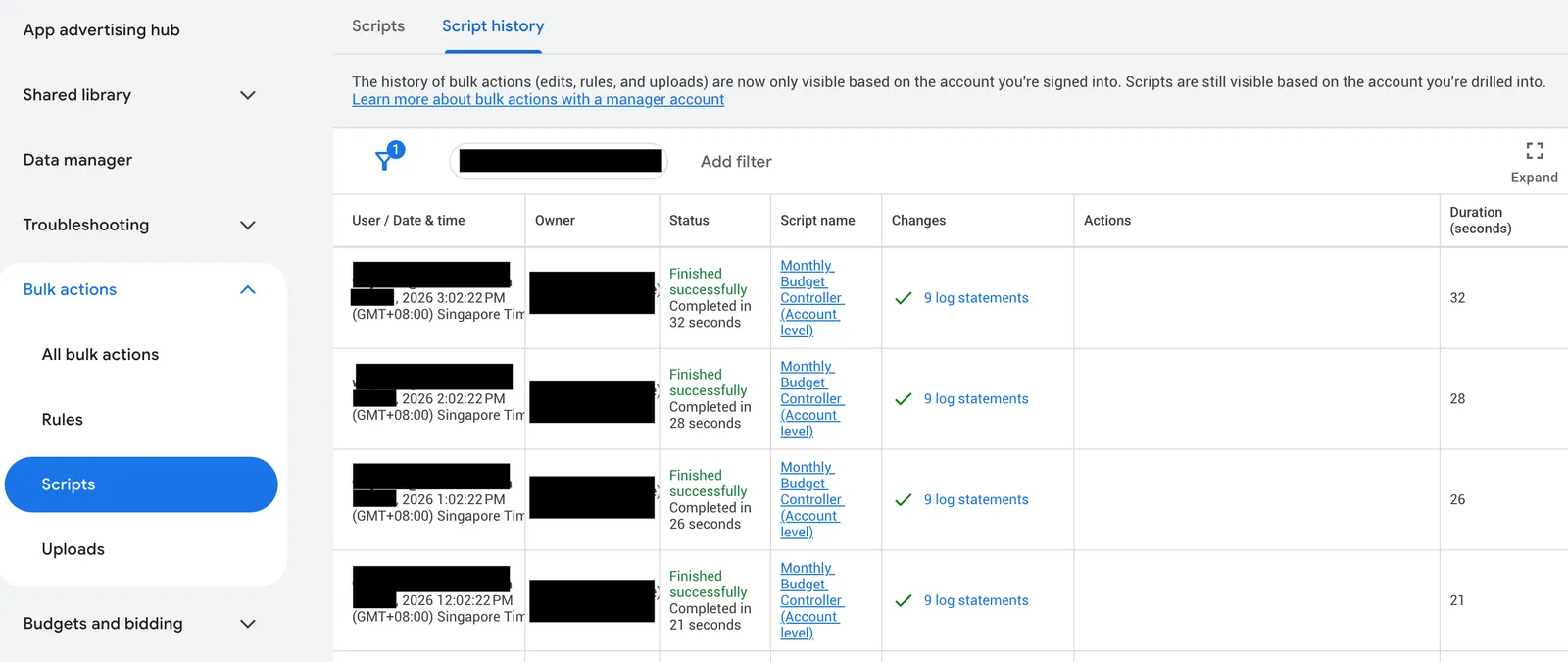The height and width of the screenshot is (662, 1568).
Task: Click duration value 32
Action: click(x=1457, y=298)
